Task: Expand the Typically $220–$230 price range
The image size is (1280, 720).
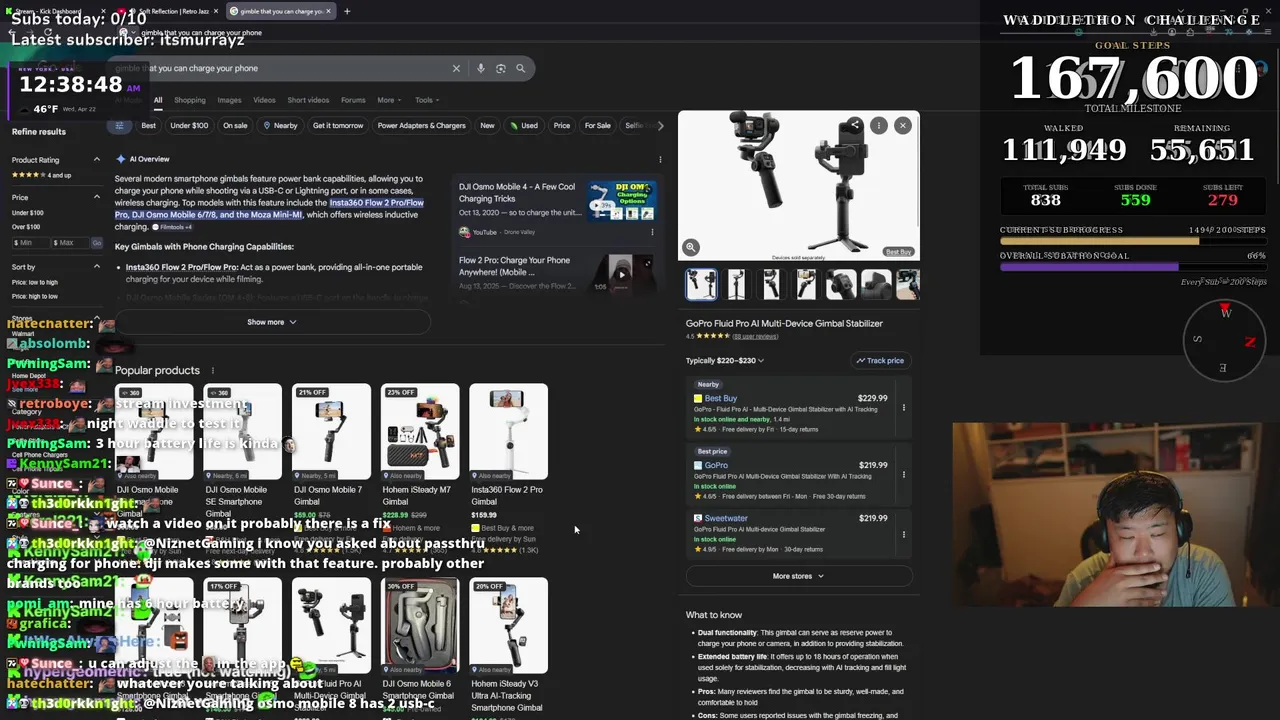Action: (724, 360)
